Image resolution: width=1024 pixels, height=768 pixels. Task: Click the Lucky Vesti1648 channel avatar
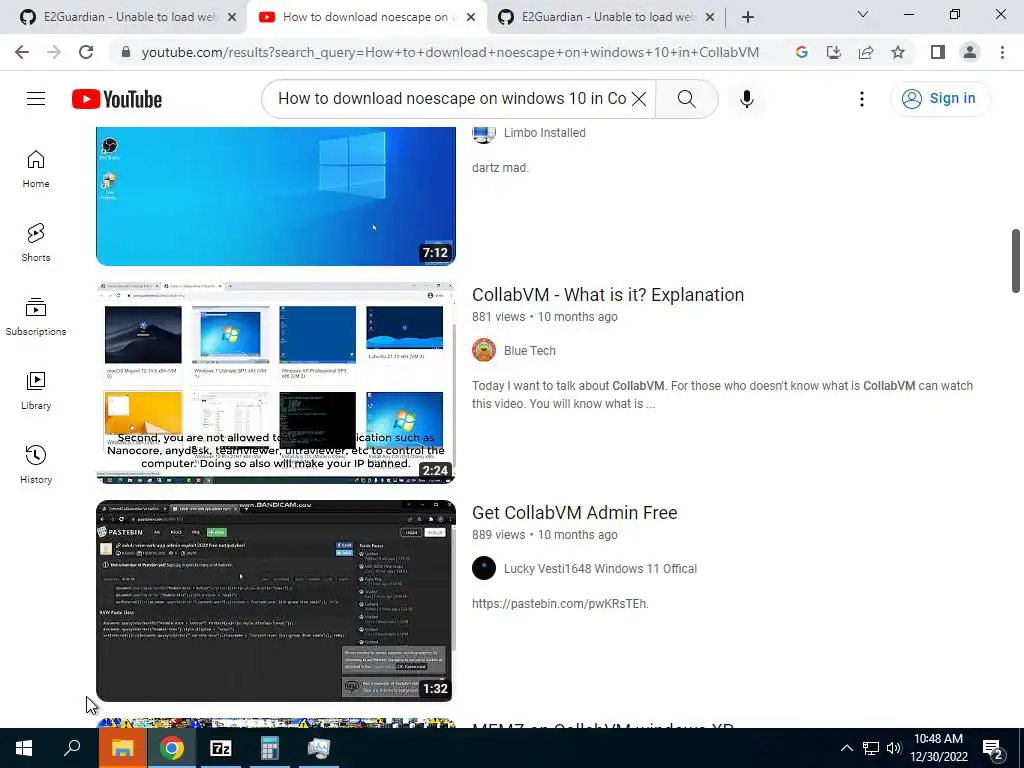pos(484,568)
